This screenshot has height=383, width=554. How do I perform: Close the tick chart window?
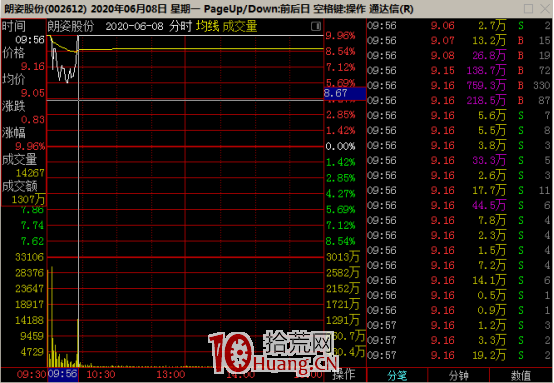click(x=545, y=8)
